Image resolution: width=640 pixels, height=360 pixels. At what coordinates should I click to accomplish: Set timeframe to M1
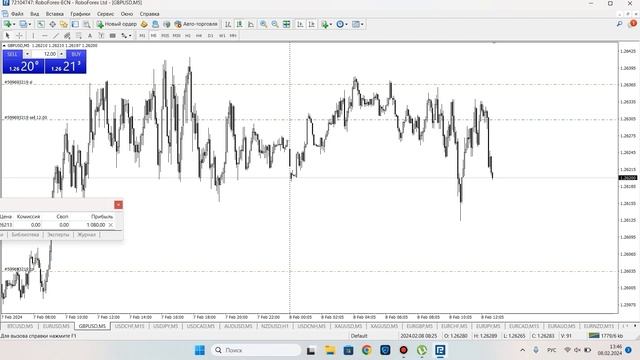(142, 36)
